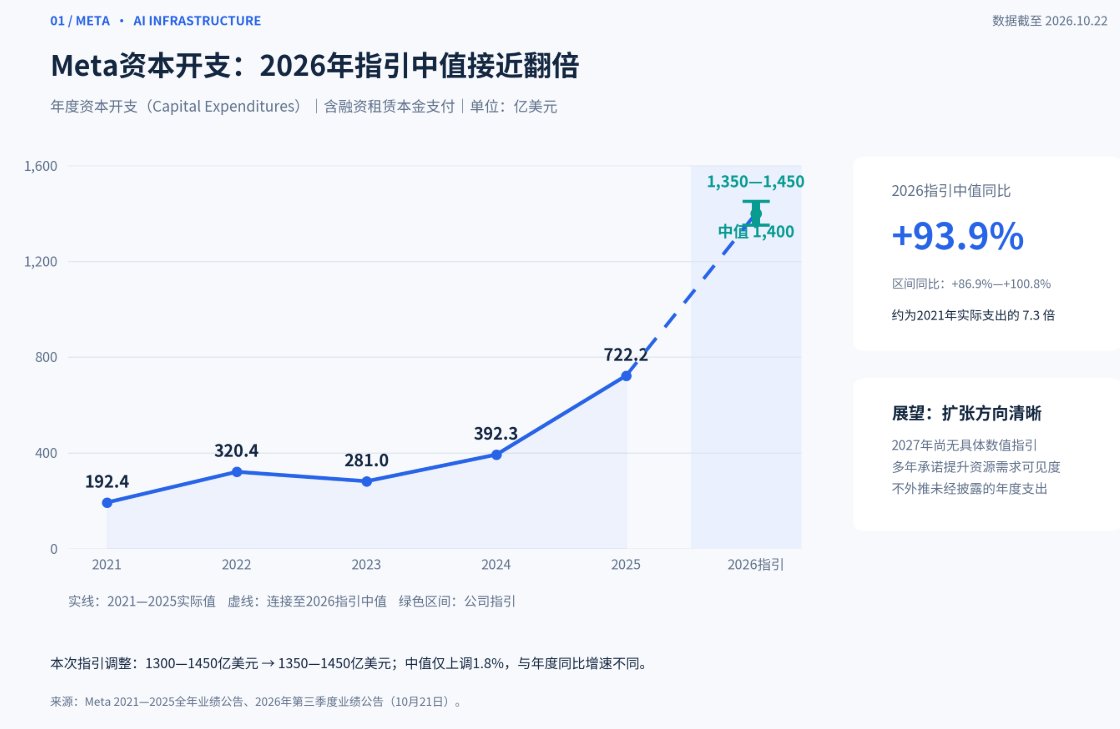Viewport: 1120px width, 729px height.
Task: Click the legend entry "实线：2021—2025实际值"
Action: 141,601
